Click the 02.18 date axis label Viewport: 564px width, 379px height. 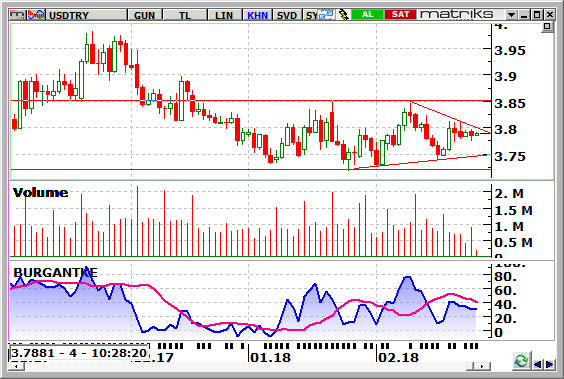pos(399,358)
